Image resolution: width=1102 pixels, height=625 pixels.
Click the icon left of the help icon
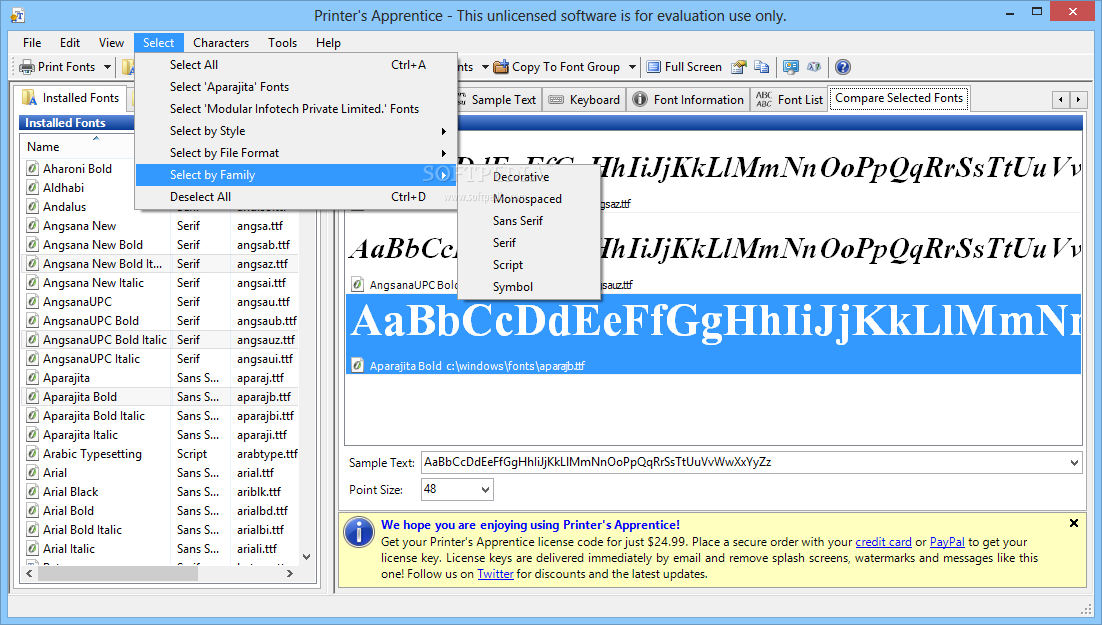814,67
